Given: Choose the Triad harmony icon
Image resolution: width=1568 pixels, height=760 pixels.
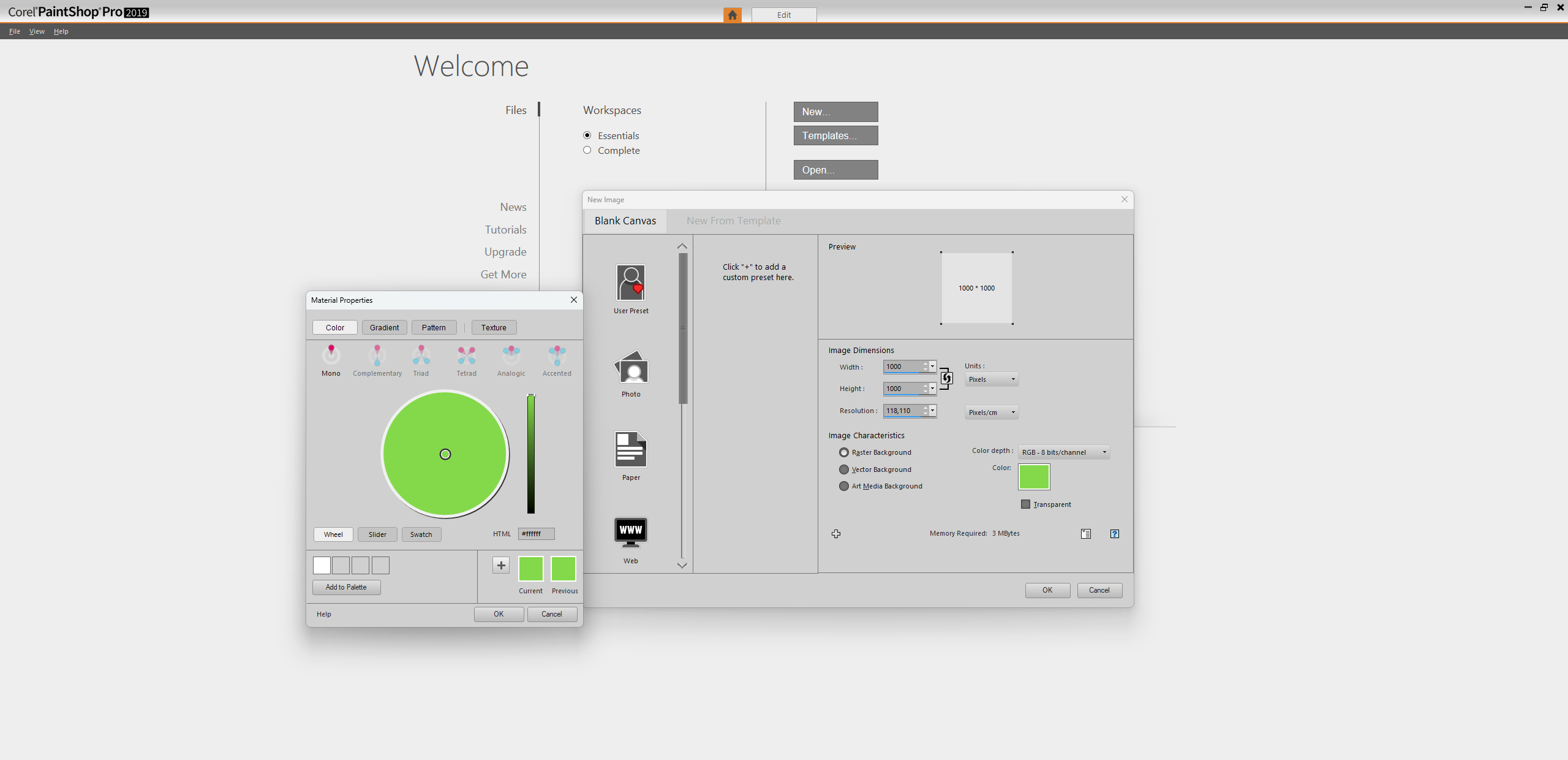Looking at the screenshot, I should (421, 355).
